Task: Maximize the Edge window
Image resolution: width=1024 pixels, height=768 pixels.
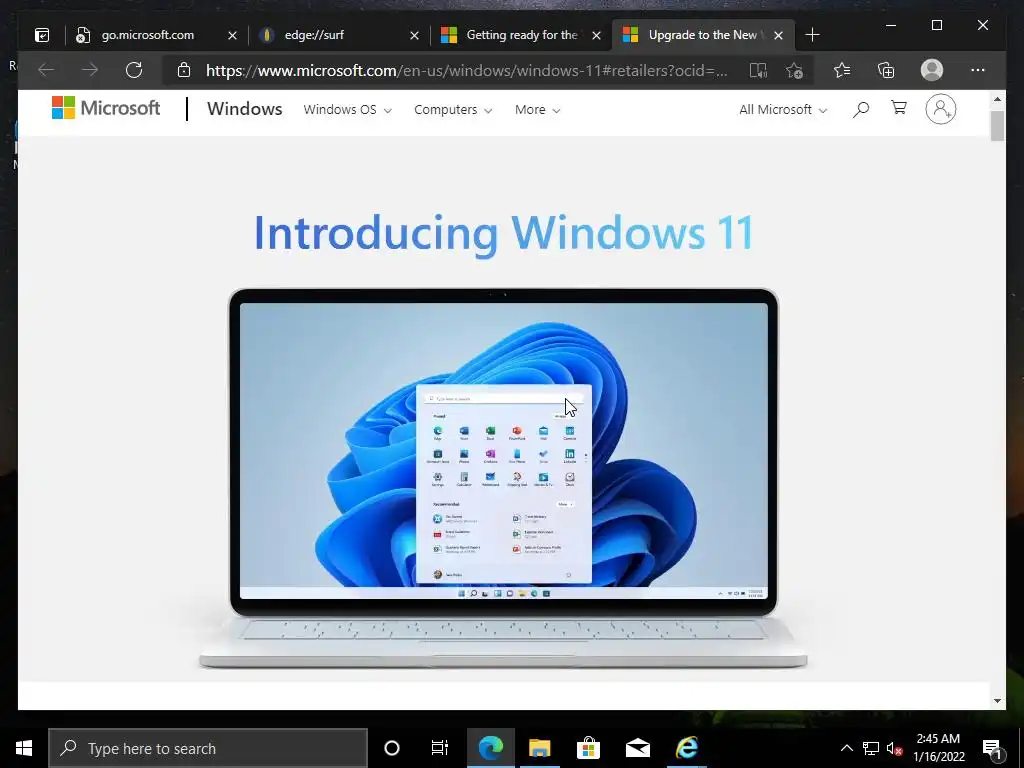Action: [x=936, y=25]
